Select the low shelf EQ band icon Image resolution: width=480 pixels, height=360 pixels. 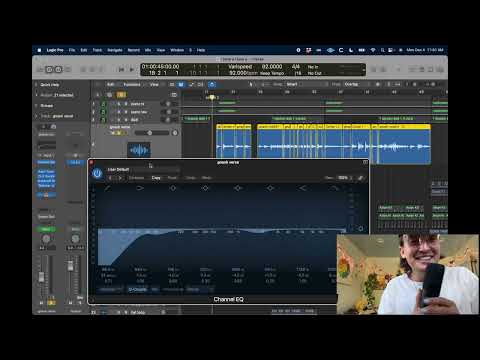tap(140, 188)
